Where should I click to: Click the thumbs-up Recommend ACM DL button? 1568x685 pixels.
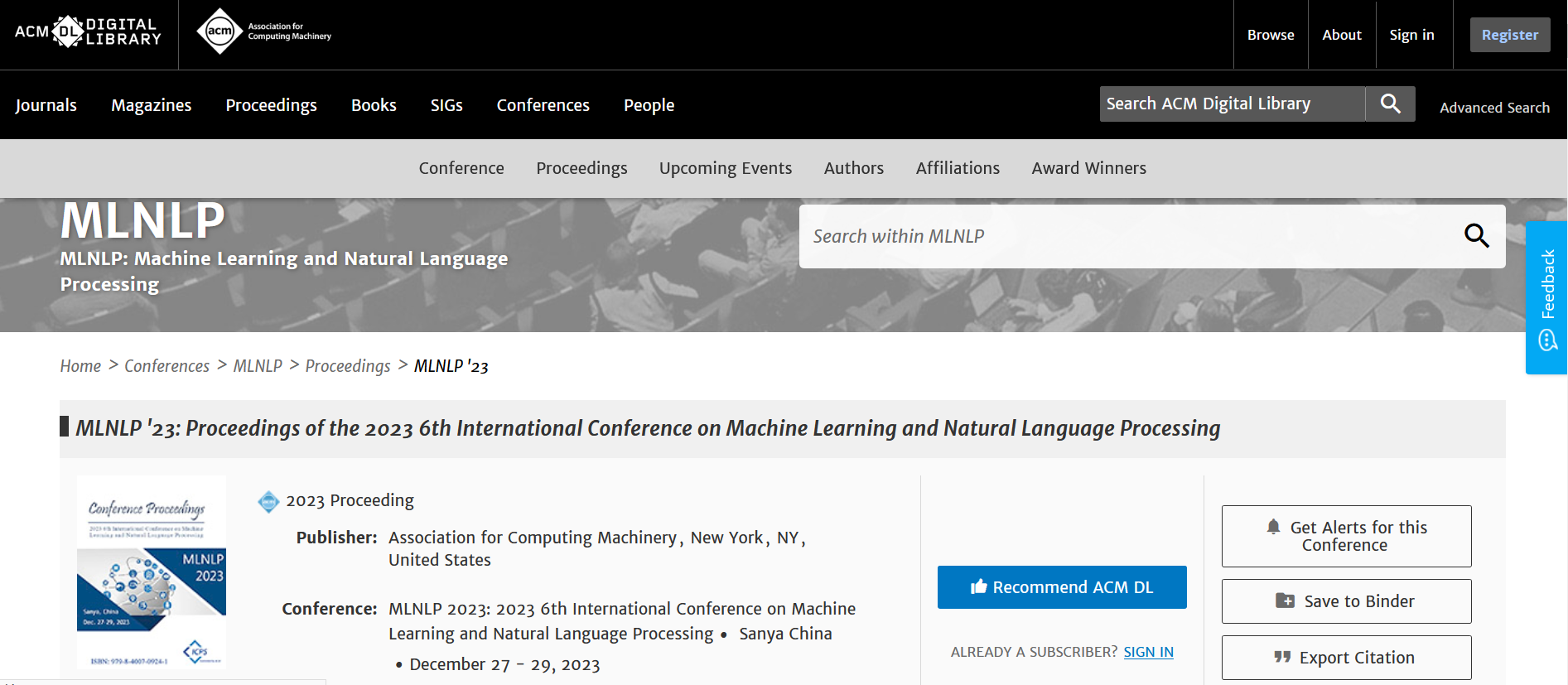pos(1061,587)
